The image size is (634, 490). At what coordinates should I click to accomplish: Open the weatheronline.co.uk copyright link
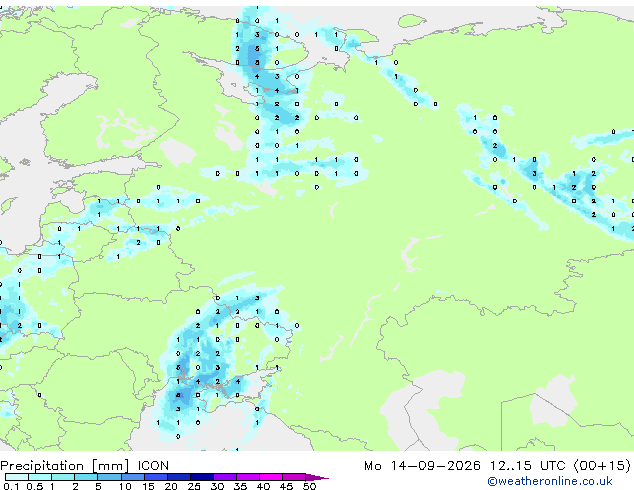[550, 481]
